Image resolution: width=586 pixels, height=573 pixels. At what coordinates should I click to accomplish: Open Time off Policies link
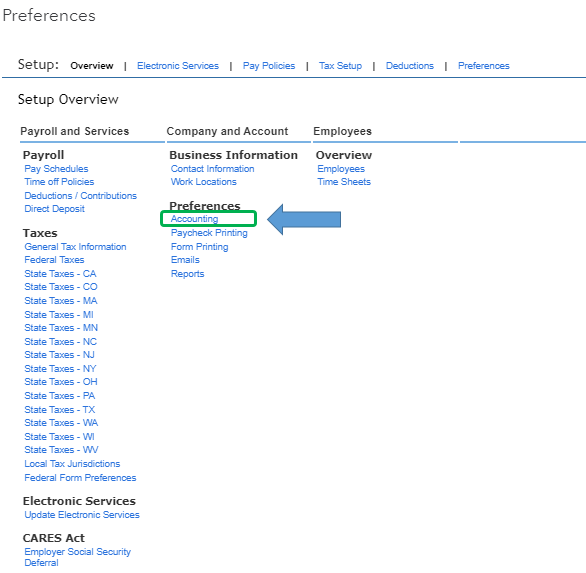click(x=59, y=182)
